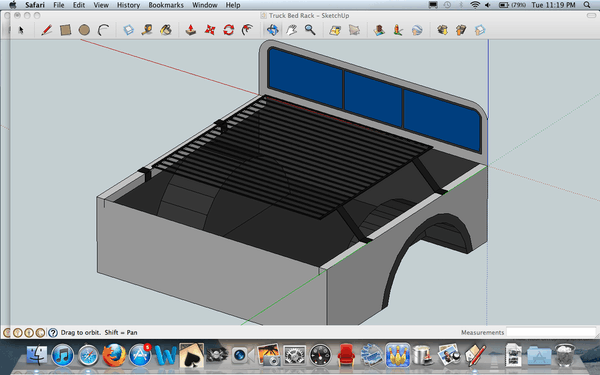Click the Orbit tool in toolbar
This screenshot has height=375, width=600.
(x=272, y=30)
